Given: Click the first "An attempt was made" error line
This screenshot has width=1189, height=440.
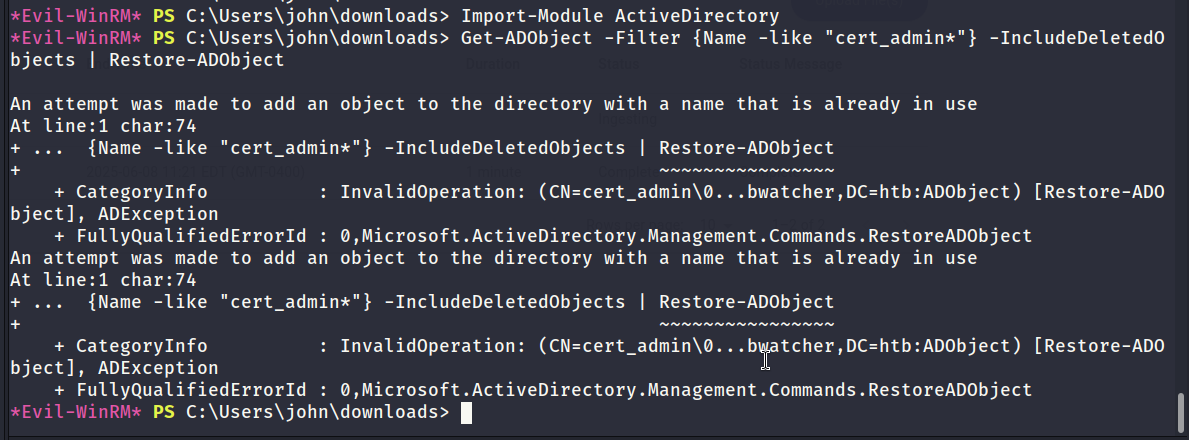Looking at the screenshot, I should point(494,104).
